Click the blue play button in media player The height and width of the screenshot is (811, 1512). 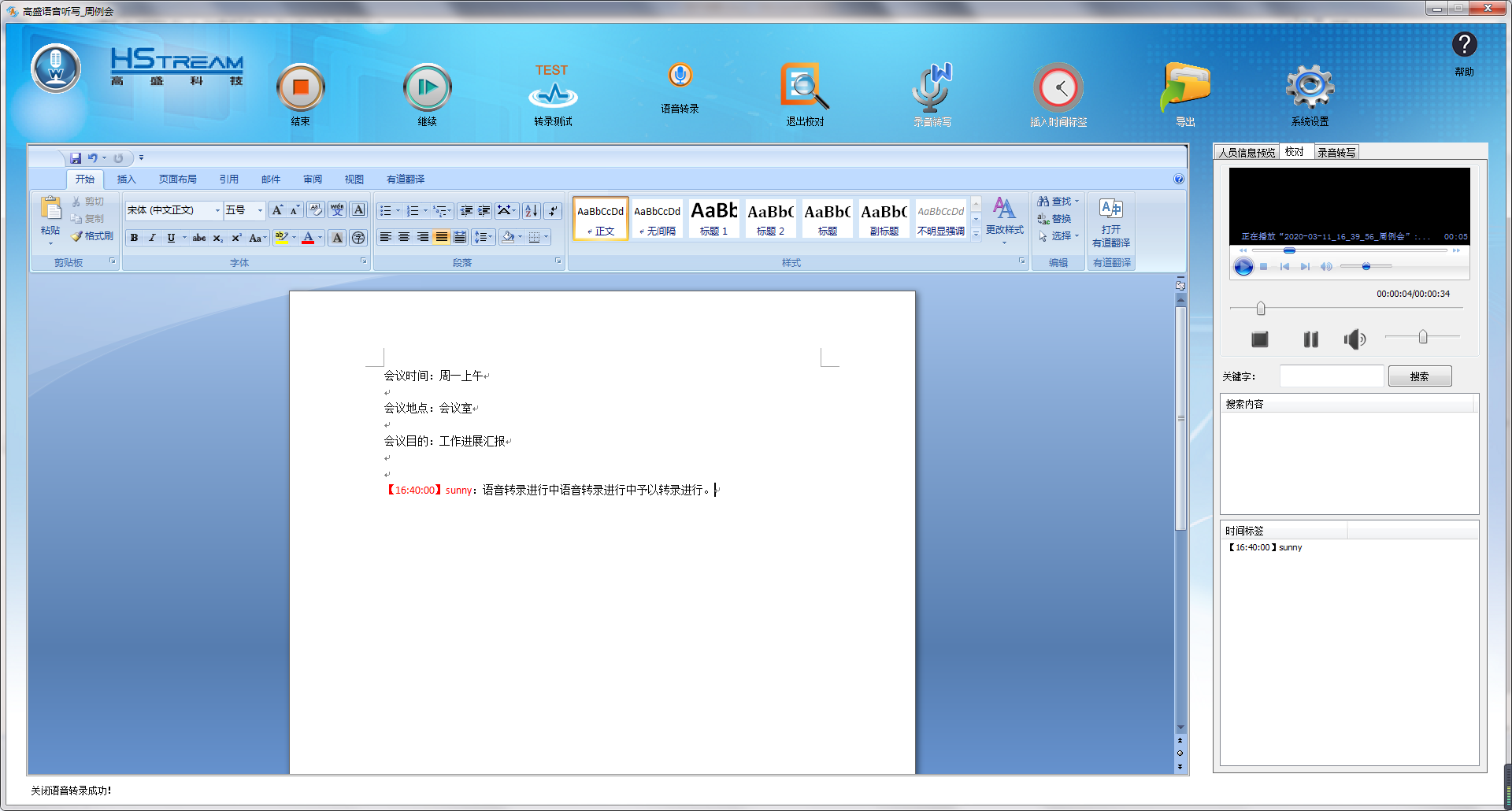(1243, 267)
